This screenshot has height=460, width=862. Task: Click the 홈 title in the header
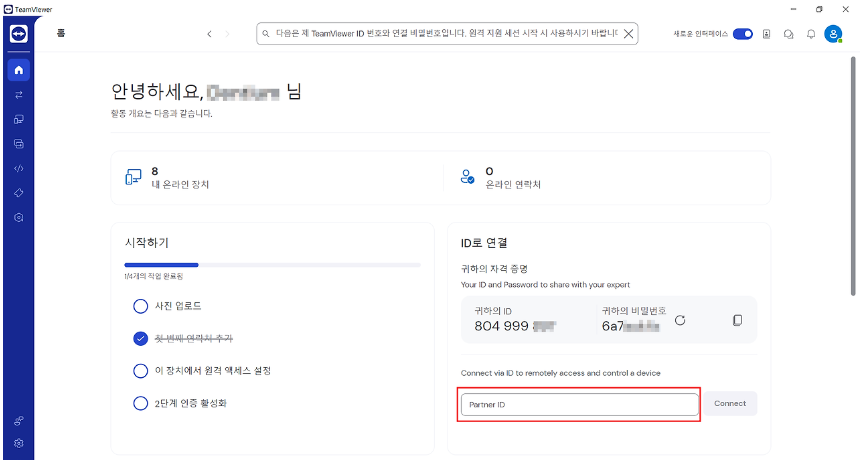click(61, 33)
